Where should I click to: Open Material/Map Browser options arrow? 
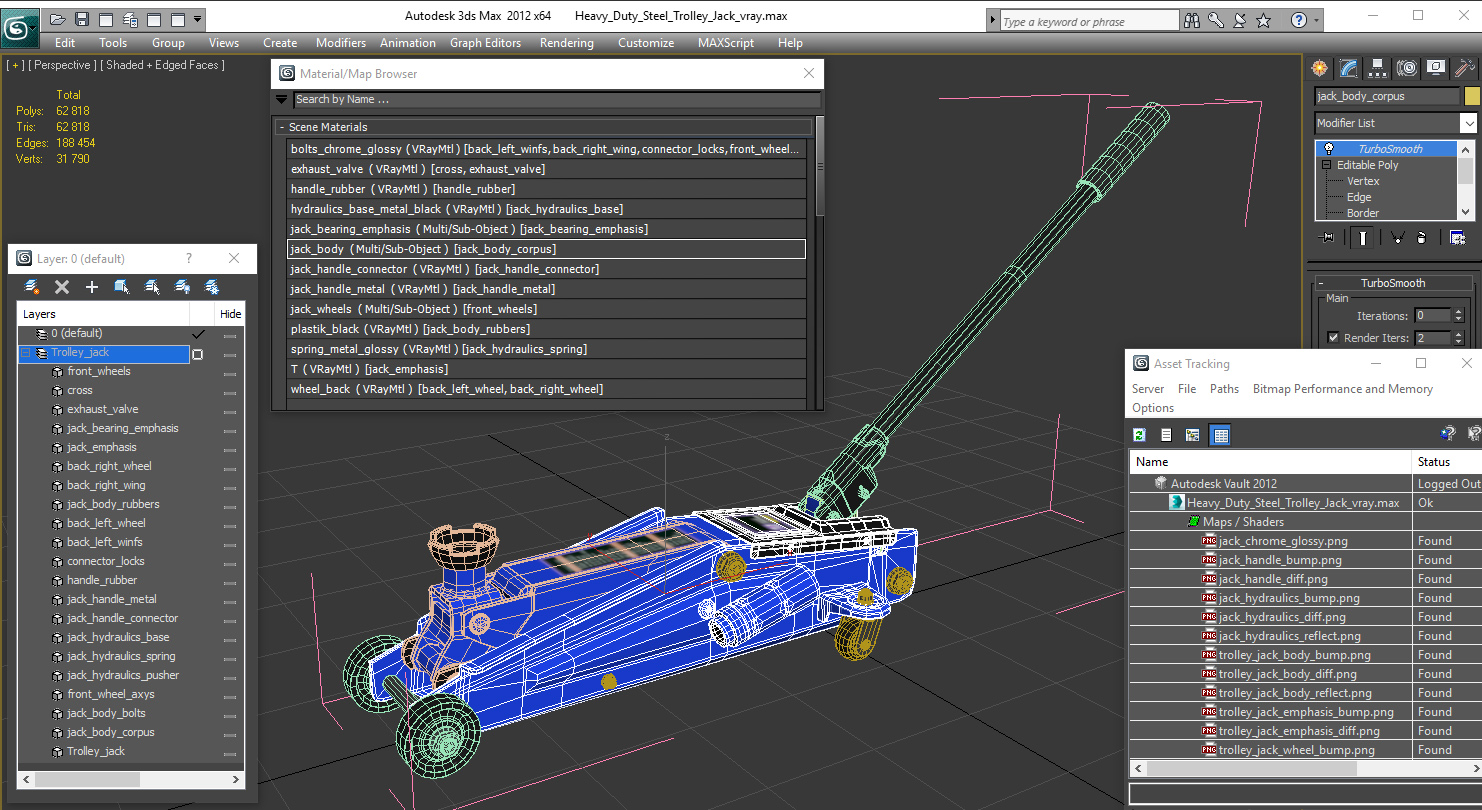281,100
